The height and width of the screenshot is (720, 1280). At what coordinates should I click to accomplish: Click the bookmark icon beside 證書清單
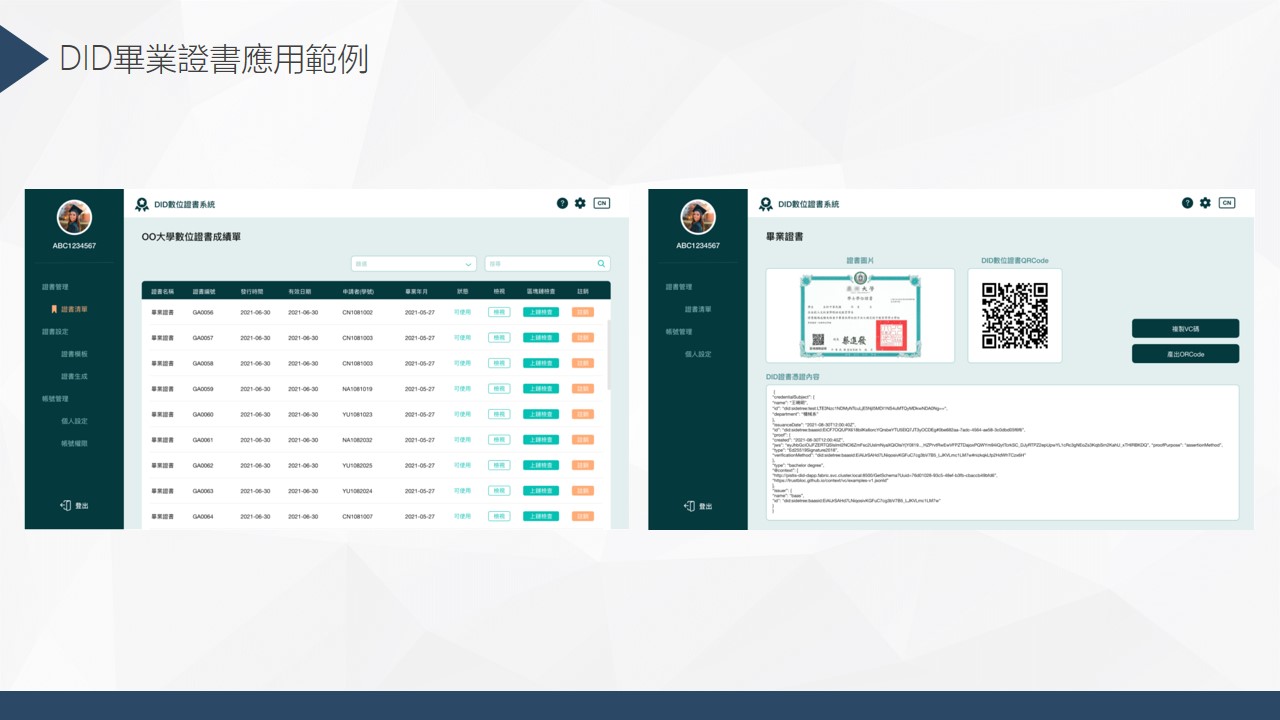pyautogui.click(x=54, y=309)
